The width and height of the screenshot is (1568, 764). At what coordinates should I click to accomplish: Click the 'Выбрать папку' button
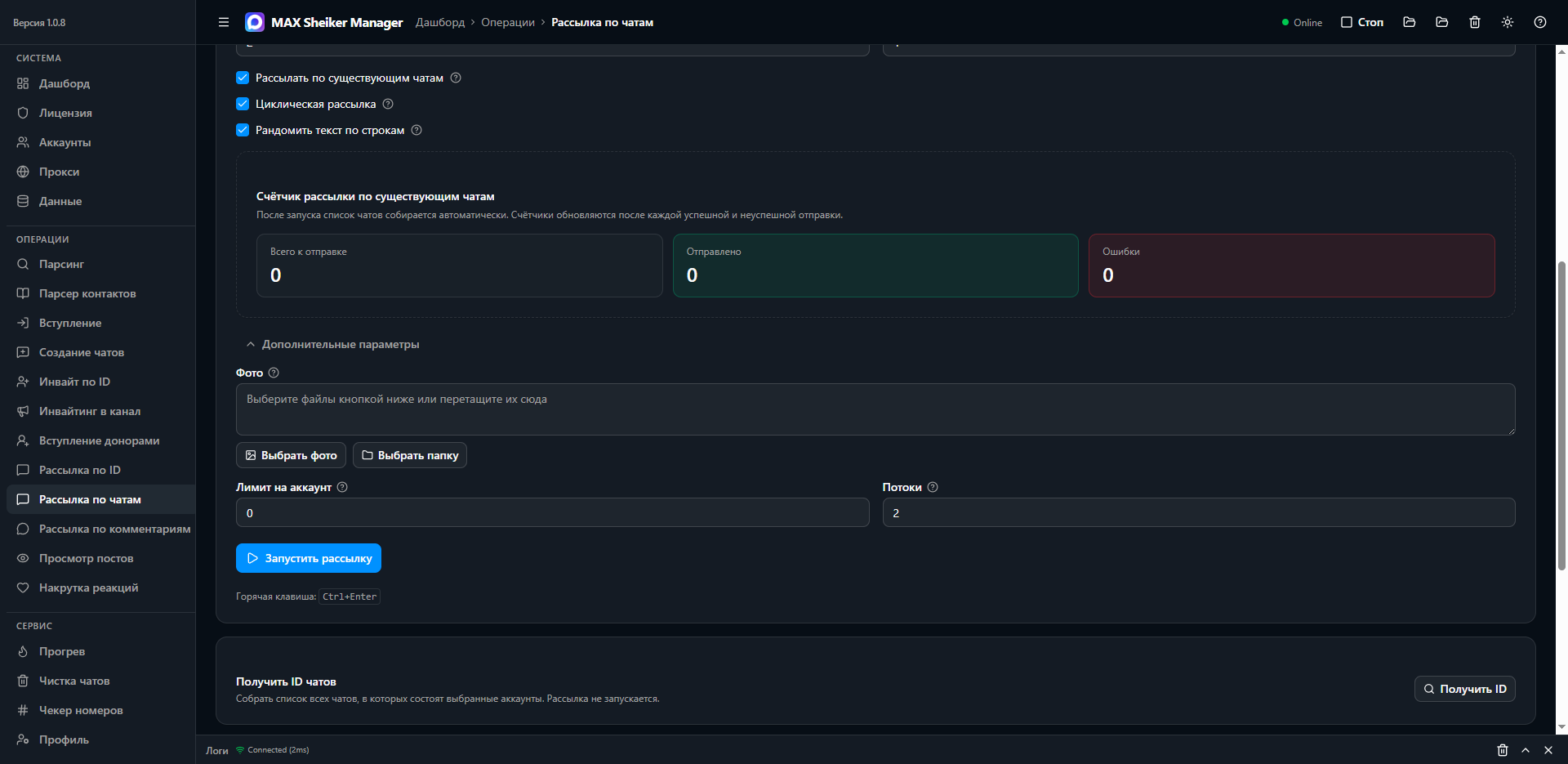tap(410, 455)
